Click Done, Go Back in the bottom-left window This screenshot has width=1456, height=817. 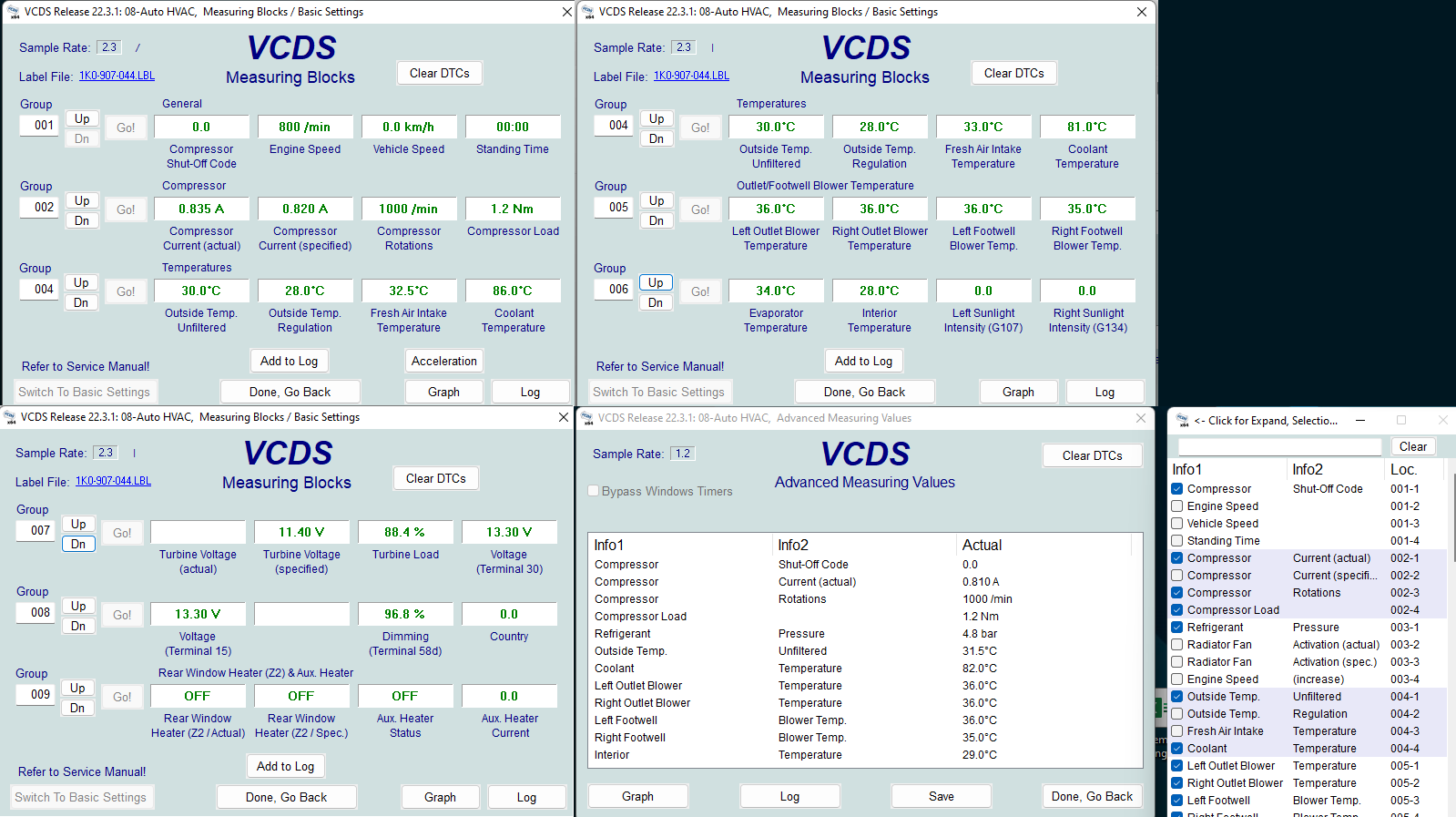[287, 797]
